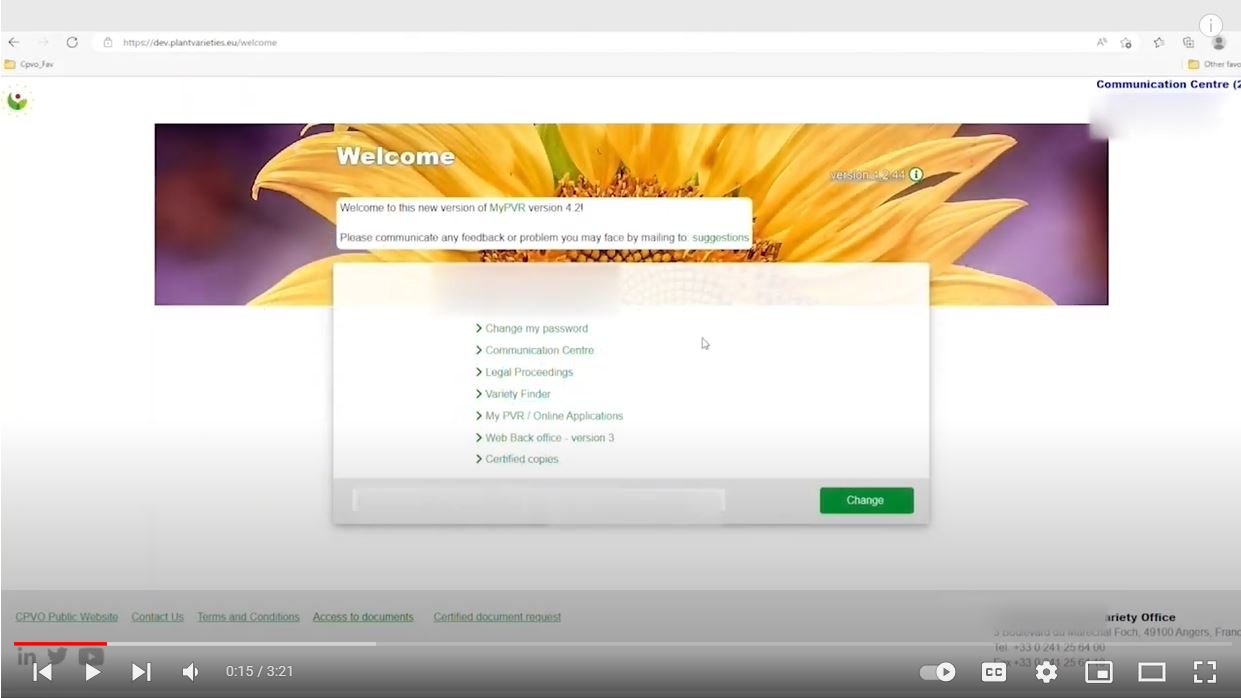Open the video settings gear

[x=1046, y=672]
